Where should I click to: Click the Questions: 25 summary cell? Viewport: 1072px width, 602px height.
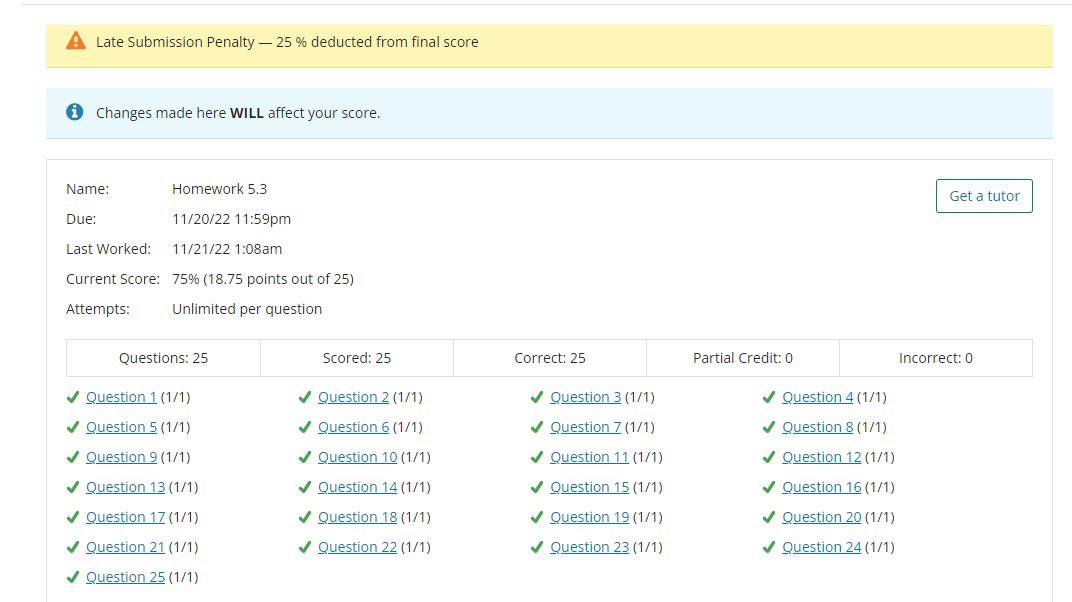pyautogui.click(x=163, y=358)
